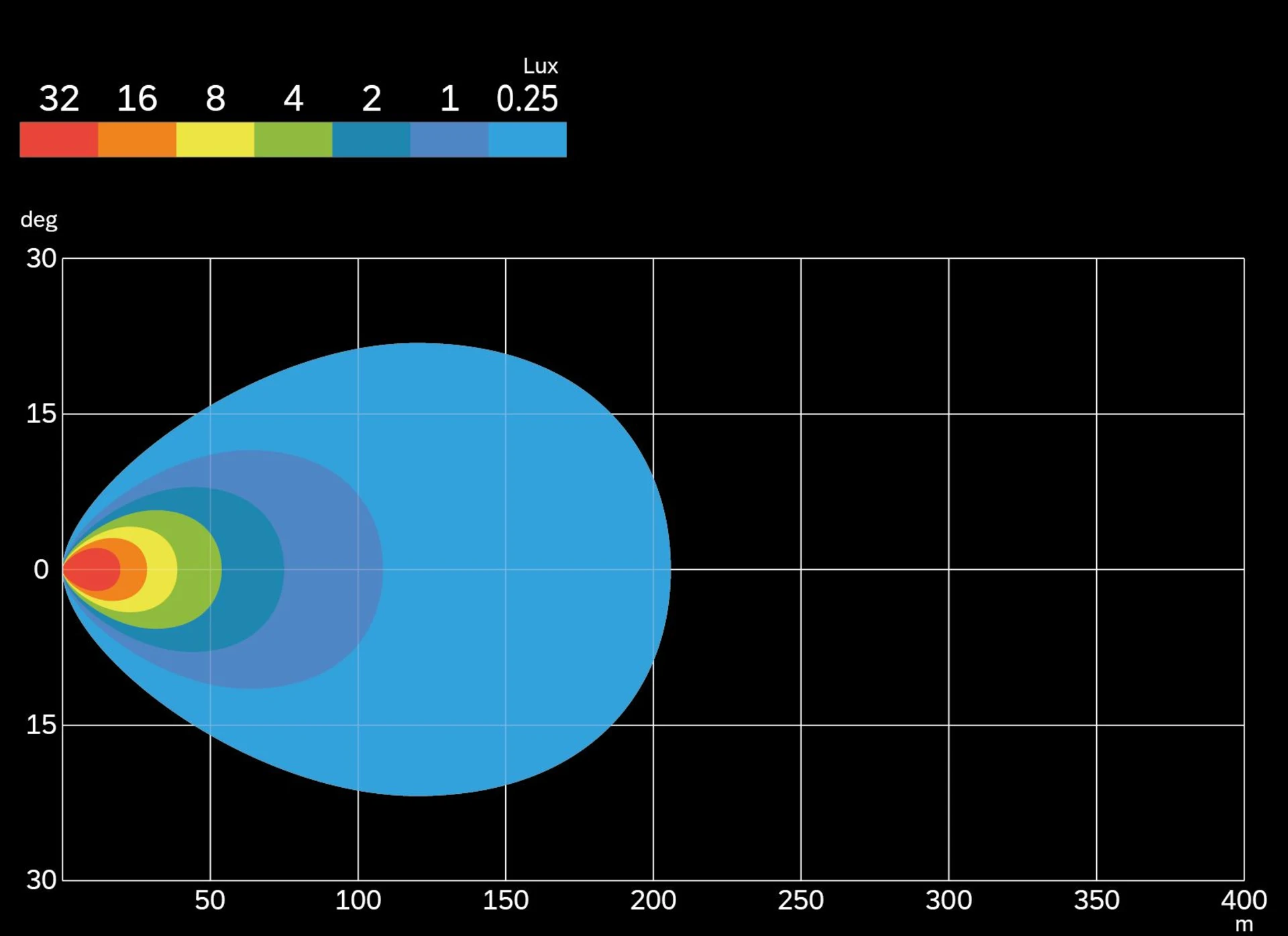Click the 100 m axis tick label
The image size is (1288, 936).
coord(358,900)
